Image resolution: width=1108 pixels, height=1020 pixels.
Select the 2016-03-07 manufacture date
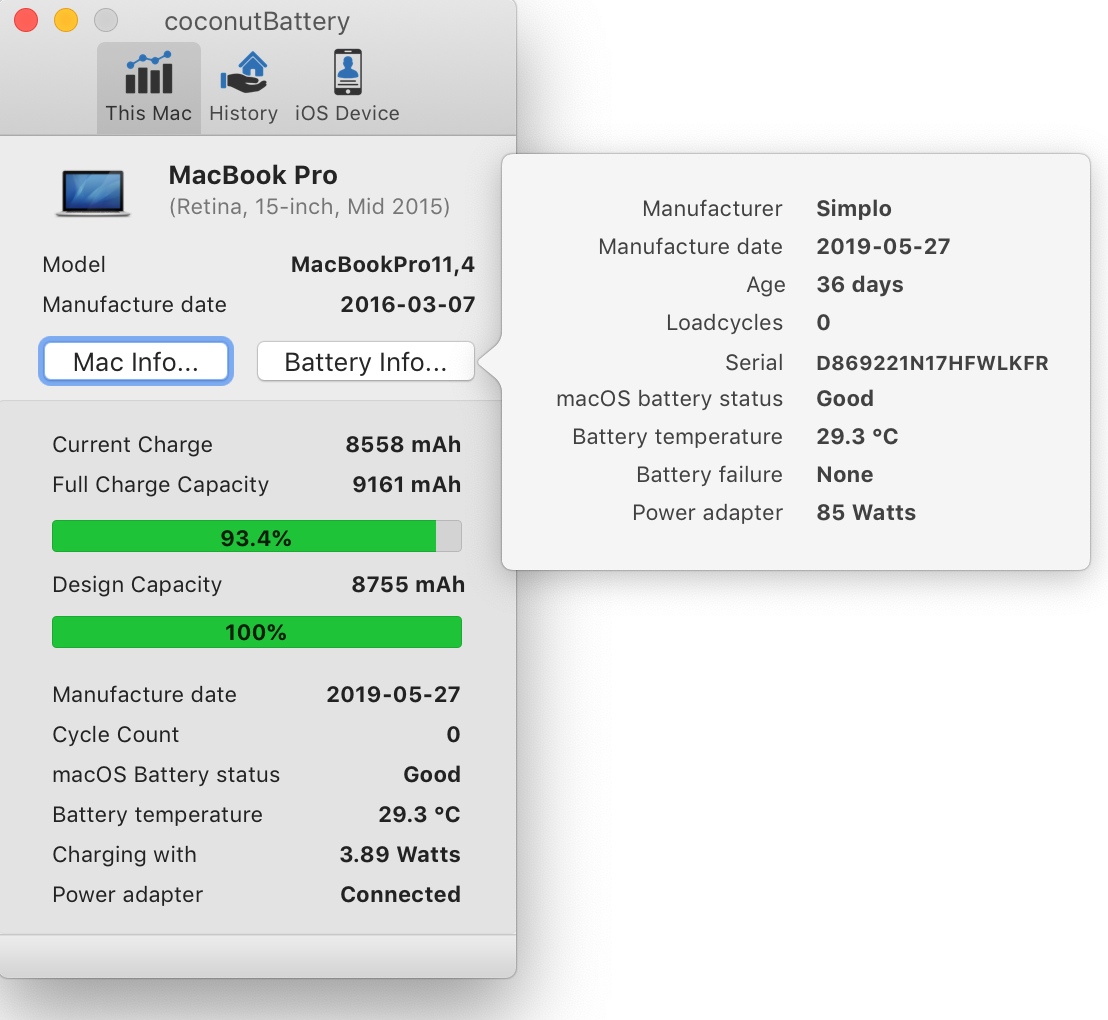408,305
